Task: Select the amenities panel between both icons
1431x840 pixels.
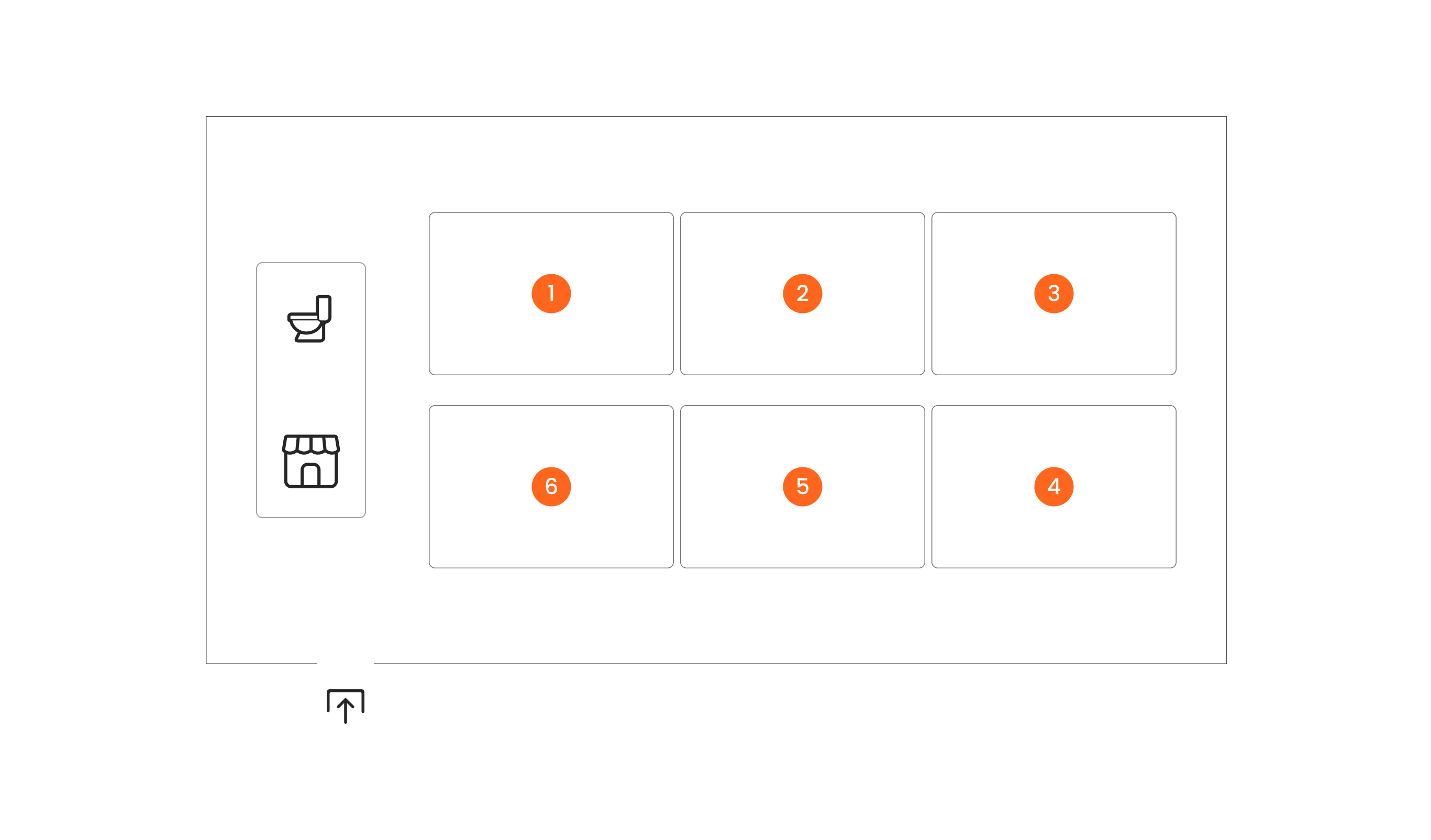Action: [x=310, y=389]
